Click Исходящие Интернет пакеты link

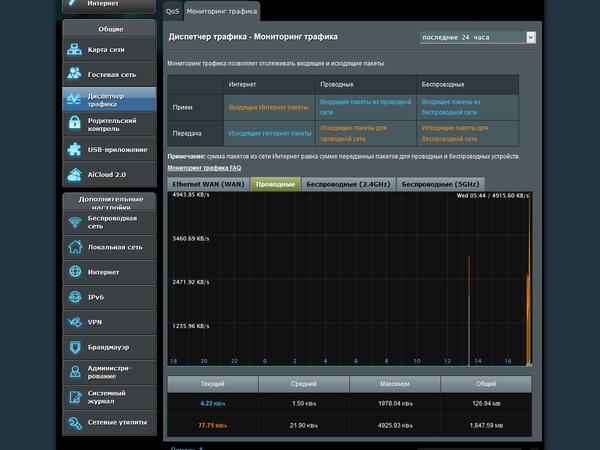270,133
